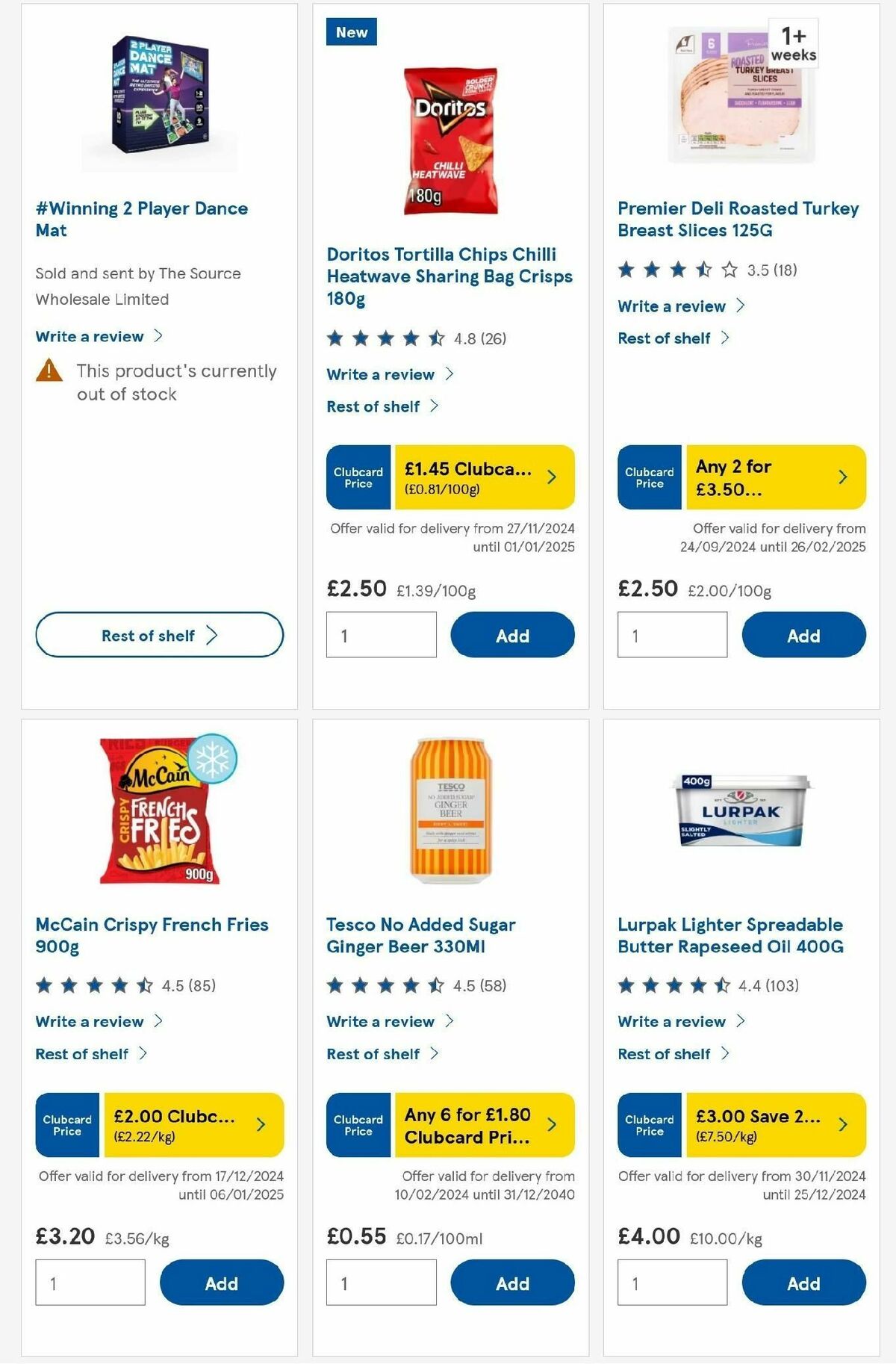The image size is (896, 1364).
Task: Click 'Rest of shelf' under Ginger Beer
Action: tap(375, 1054)
